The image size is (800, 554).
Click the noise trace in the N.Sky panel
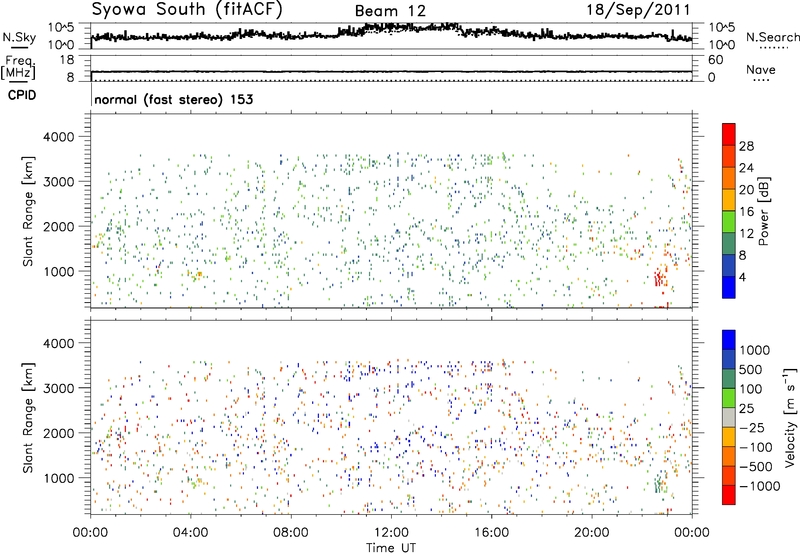391,32
